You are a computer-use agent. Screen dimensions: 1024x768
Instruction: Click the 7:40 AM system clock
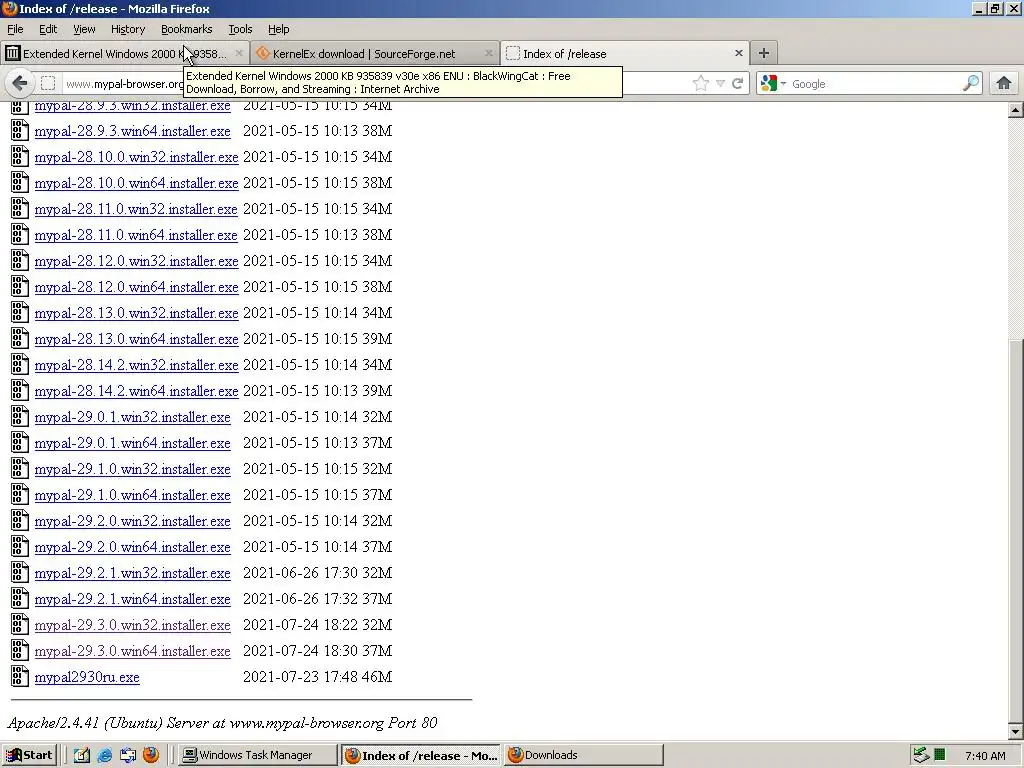(x=985, y=756)
